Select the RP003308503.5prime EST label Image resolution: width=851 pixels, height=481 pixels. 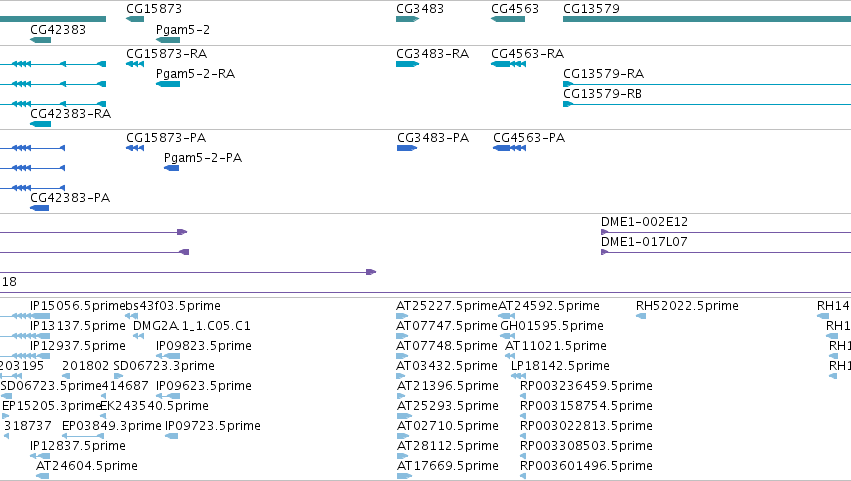[586, 446]
